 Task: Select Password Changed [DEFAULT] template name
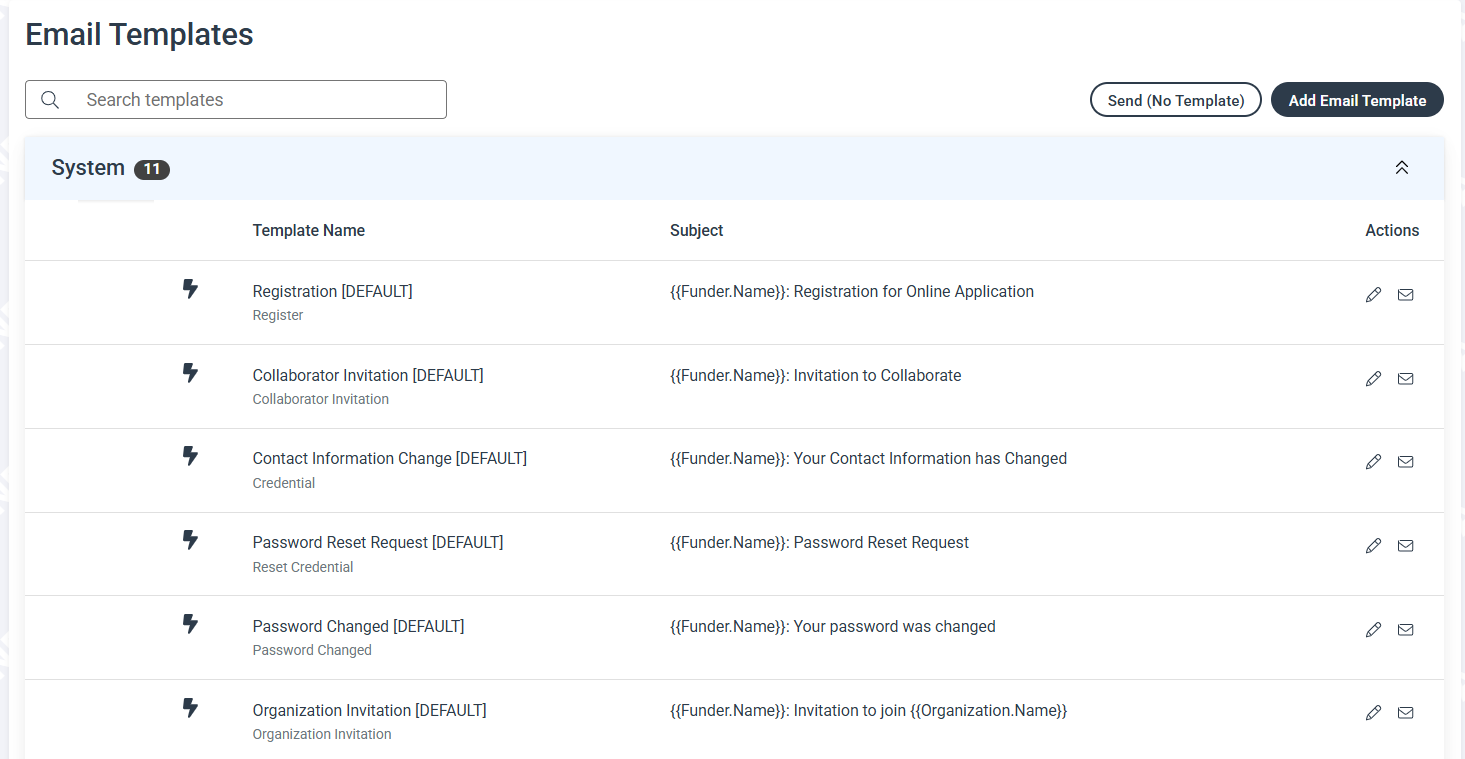tap(359, 626)
